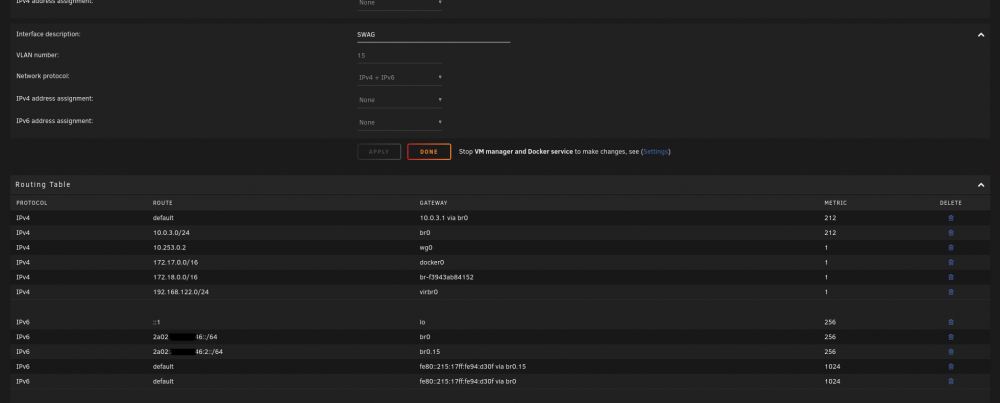The width and height of the screenshot is (1000, 403).
Task: Collapse the SWAG interface section
Action: (x=981, y=35)
